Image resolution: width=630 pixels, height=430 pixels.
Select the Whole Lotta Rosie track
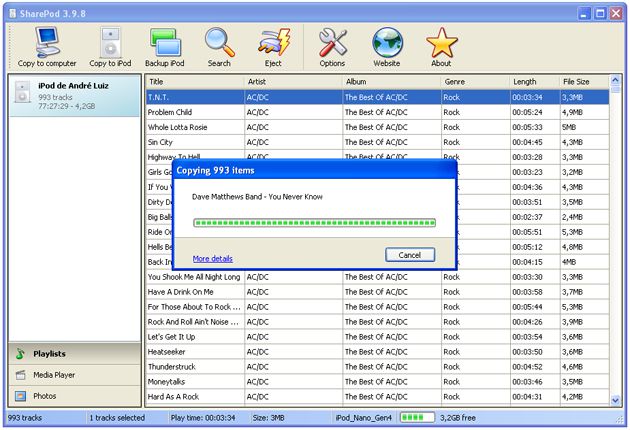377,127
